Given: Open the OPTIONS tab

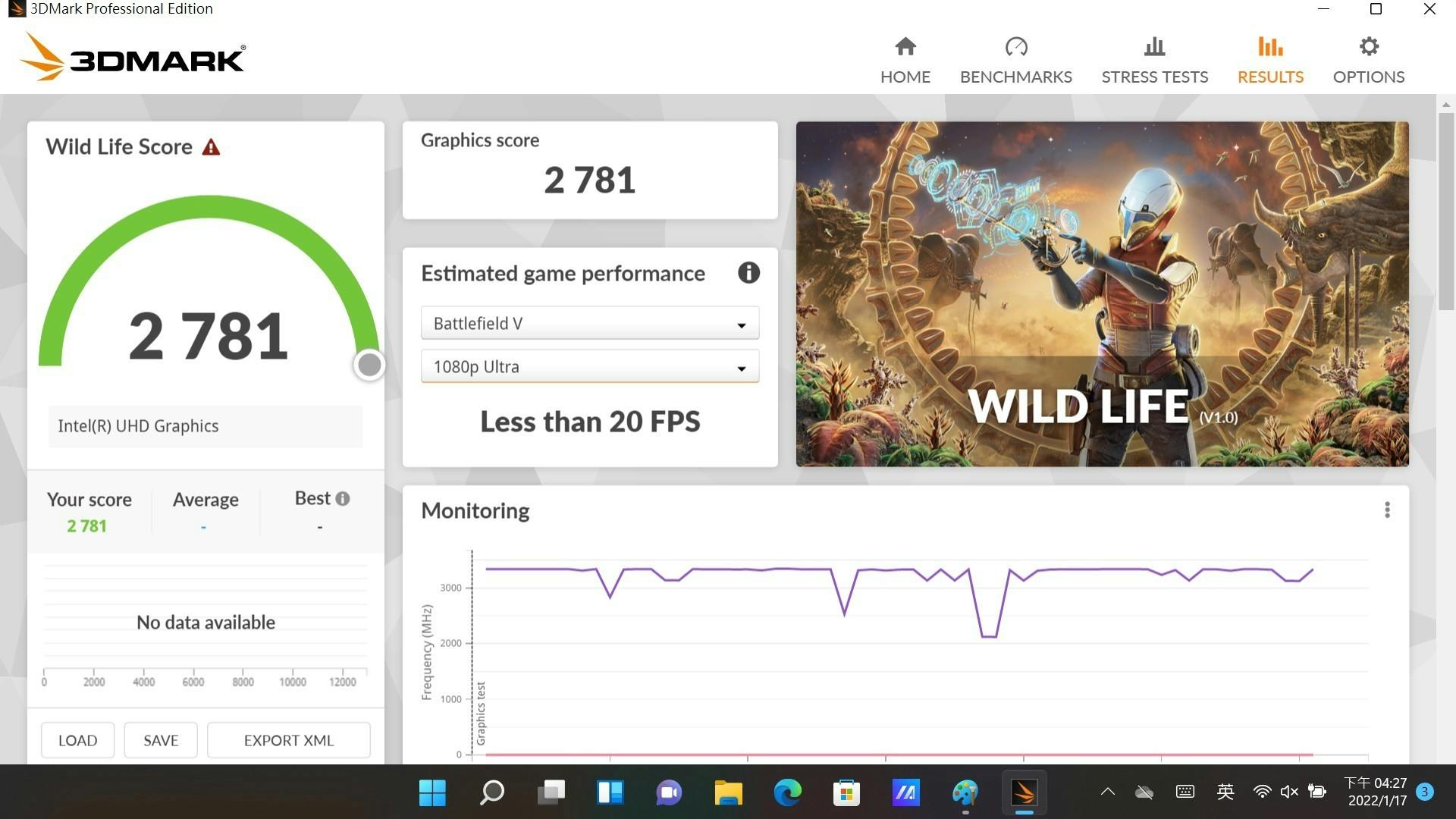Looking at the screenshot, I should (x=1368, y=61).
